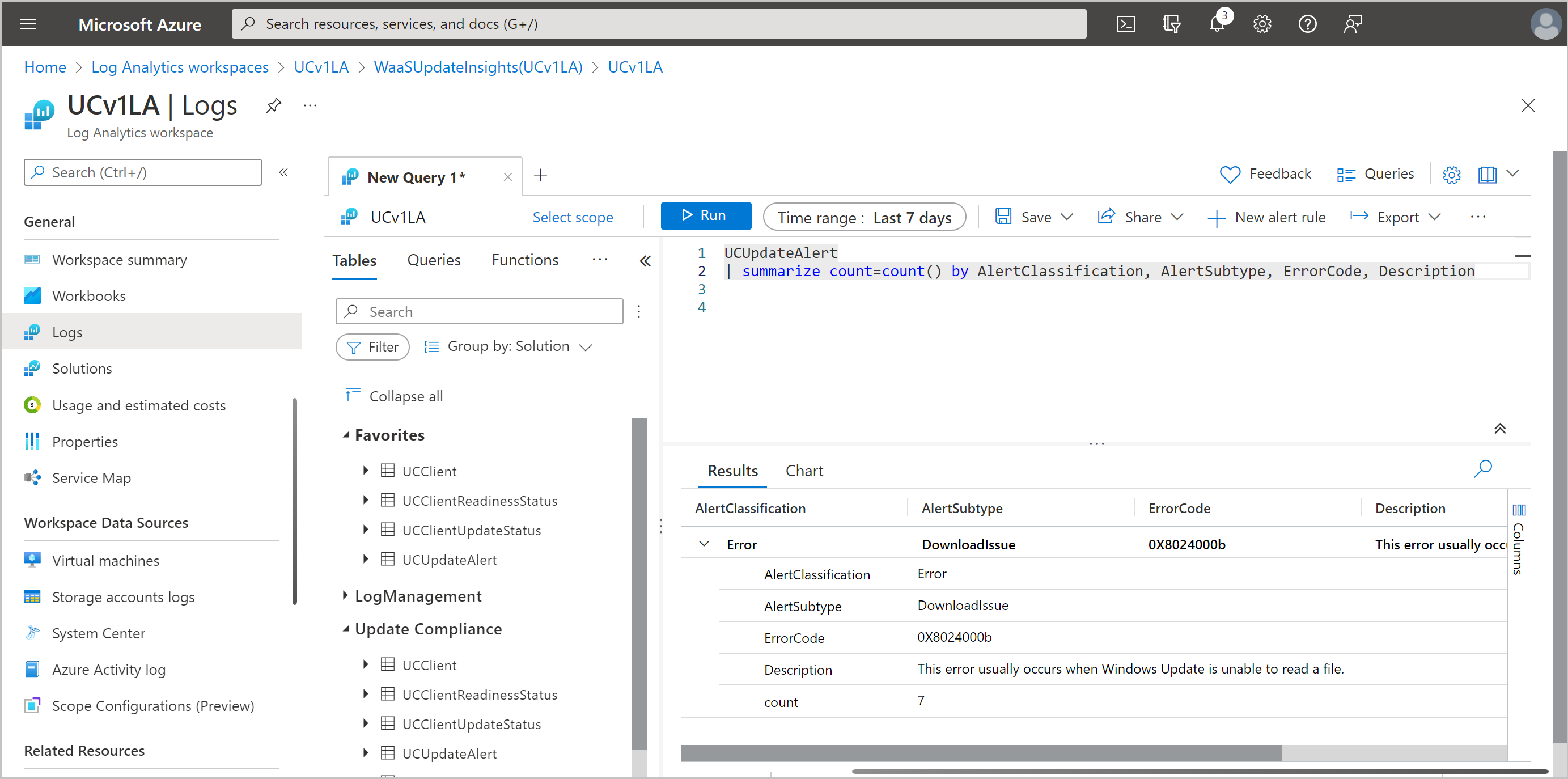Collapse the tables side pane

click(x=645, y=261)
